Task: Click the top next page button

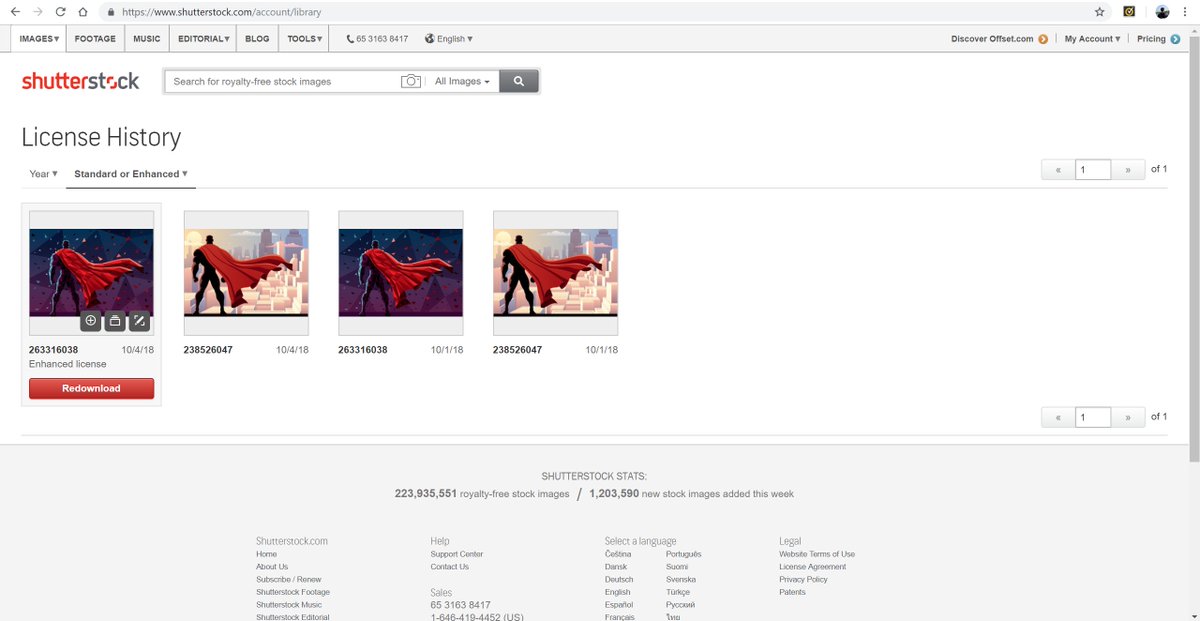Action: [x=1128, y=169]
